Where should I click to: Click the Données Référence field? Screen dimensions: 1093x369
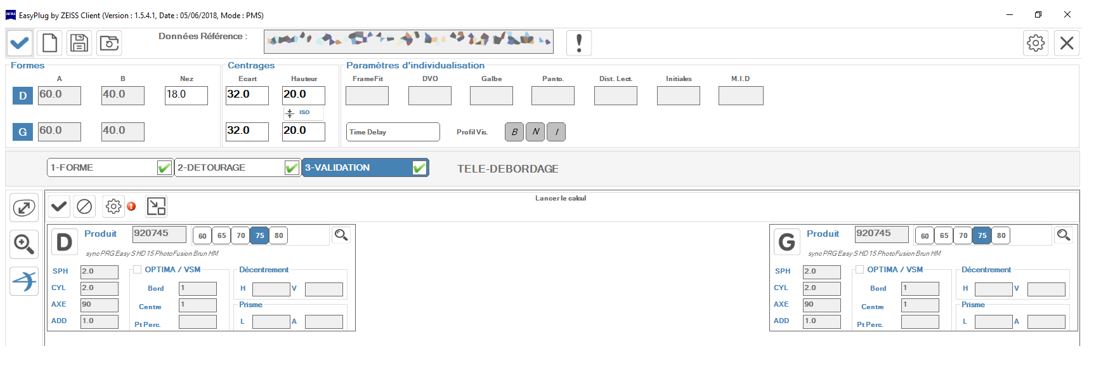point(408,41)
